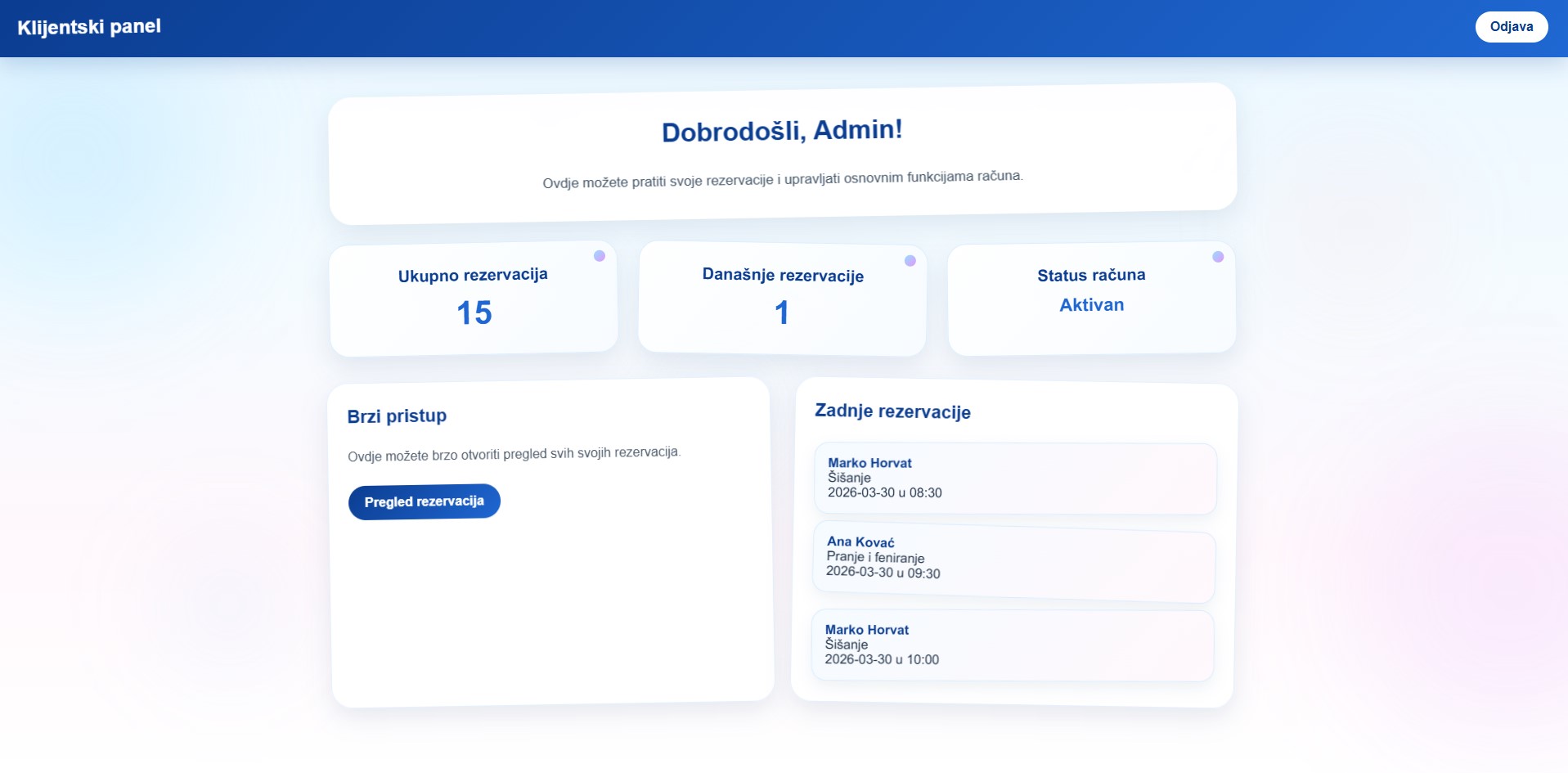Select the Status računa card
Image resolution: width=1568 pixels, height=773 pixels.
tap(1091, 298)
